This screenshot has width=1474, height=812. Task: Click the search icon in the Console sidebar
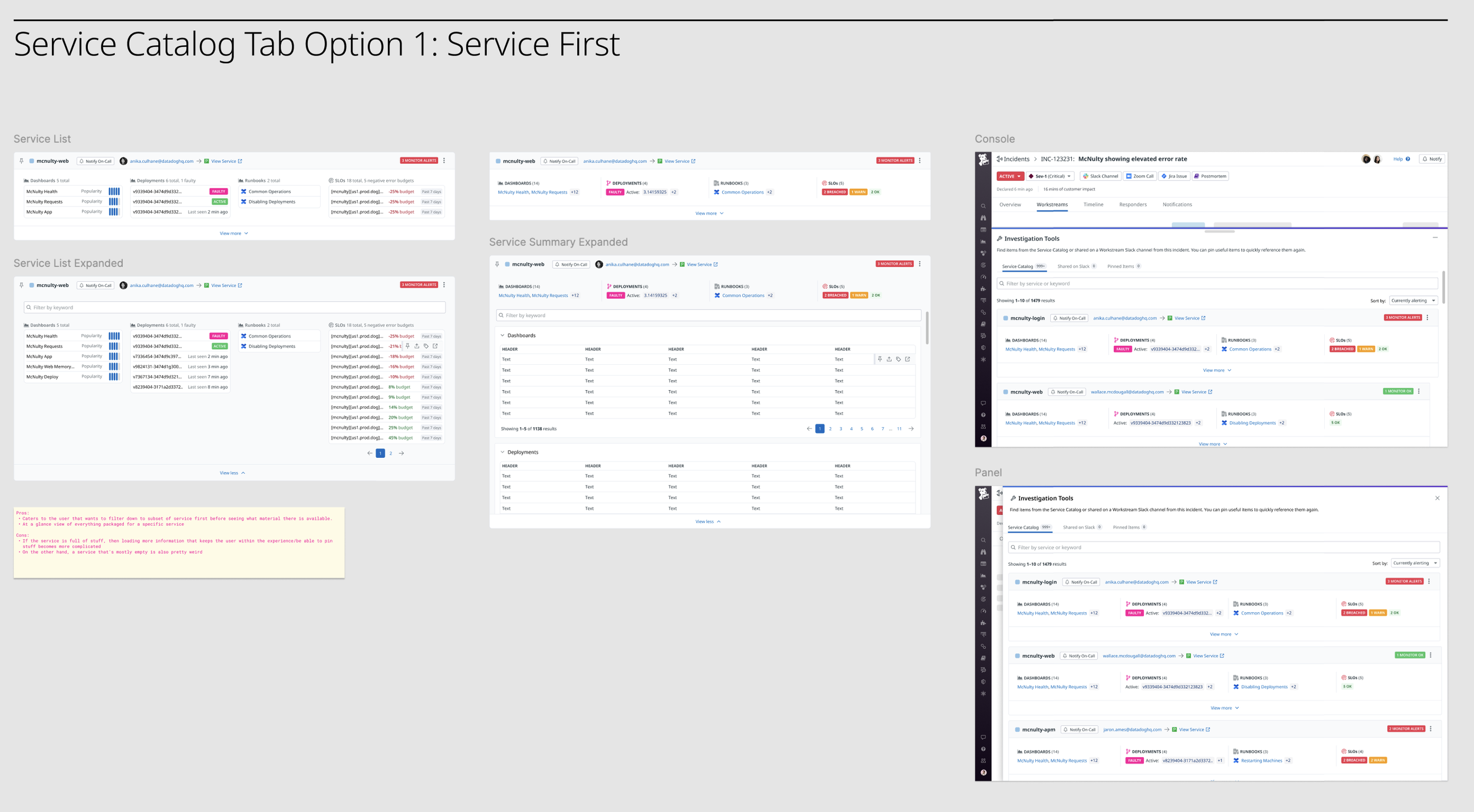tap(983, 206)
